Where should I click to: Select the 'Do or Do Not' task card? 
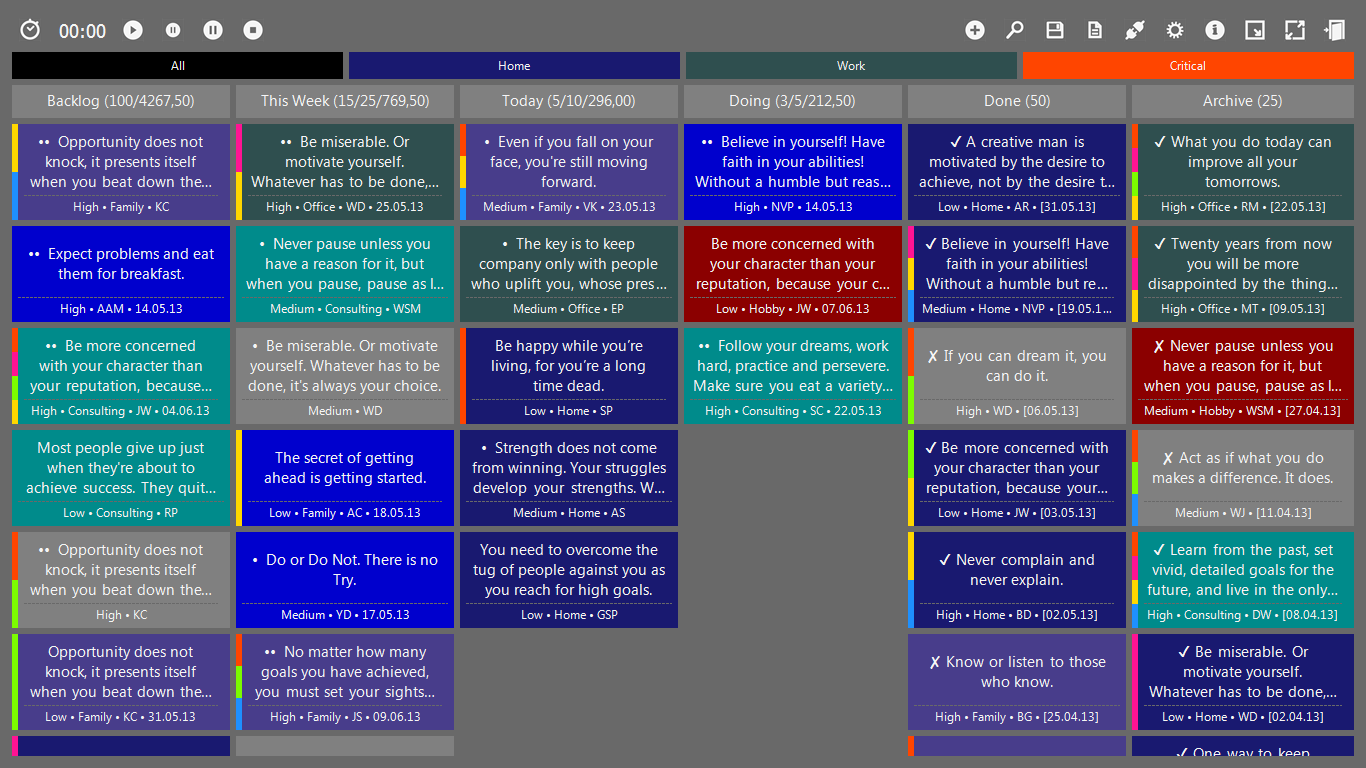tap(345, 579)
